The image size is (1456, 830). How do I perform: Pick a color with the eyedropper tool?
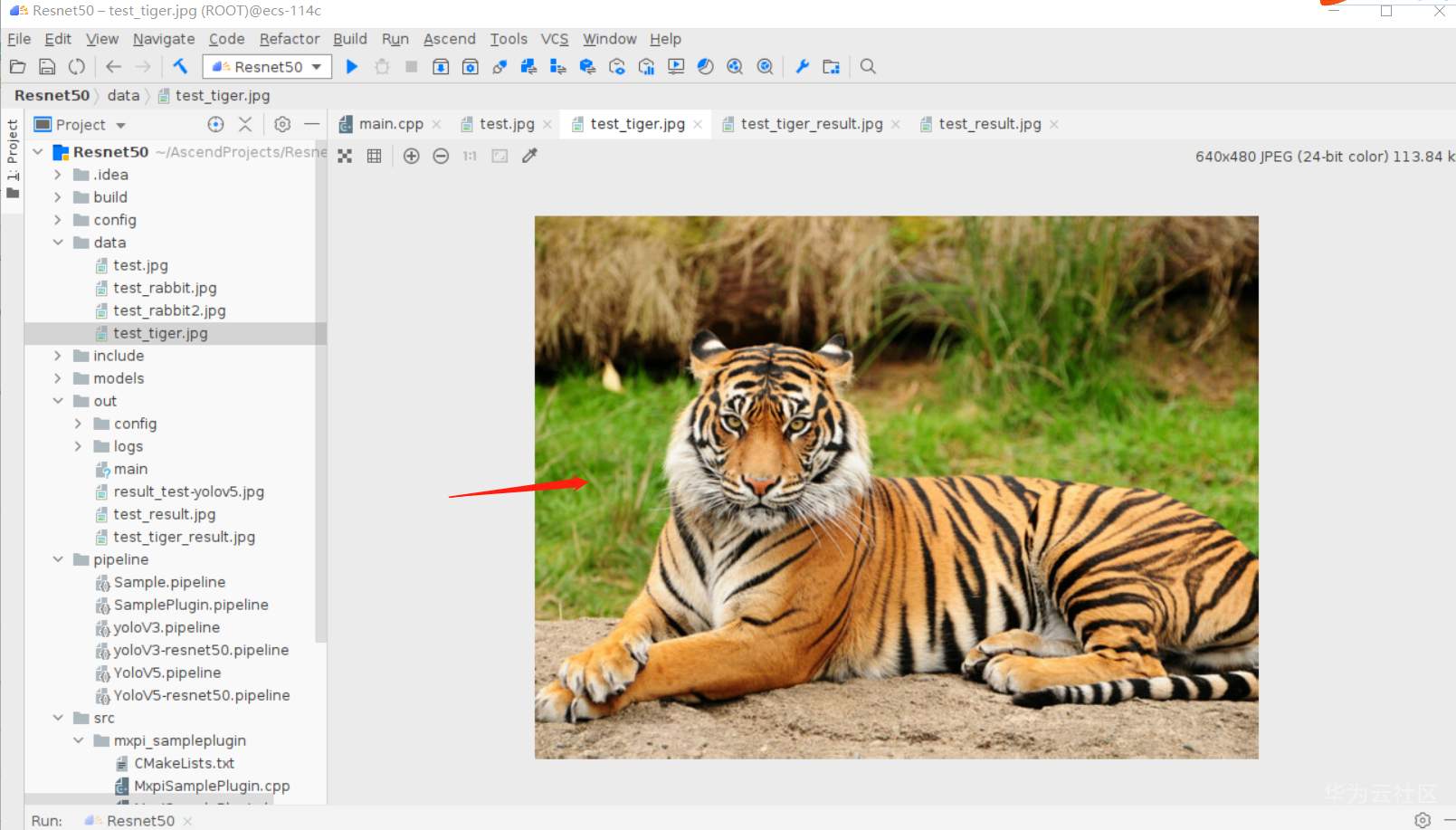pyautogui.click(x=530, y=156)
